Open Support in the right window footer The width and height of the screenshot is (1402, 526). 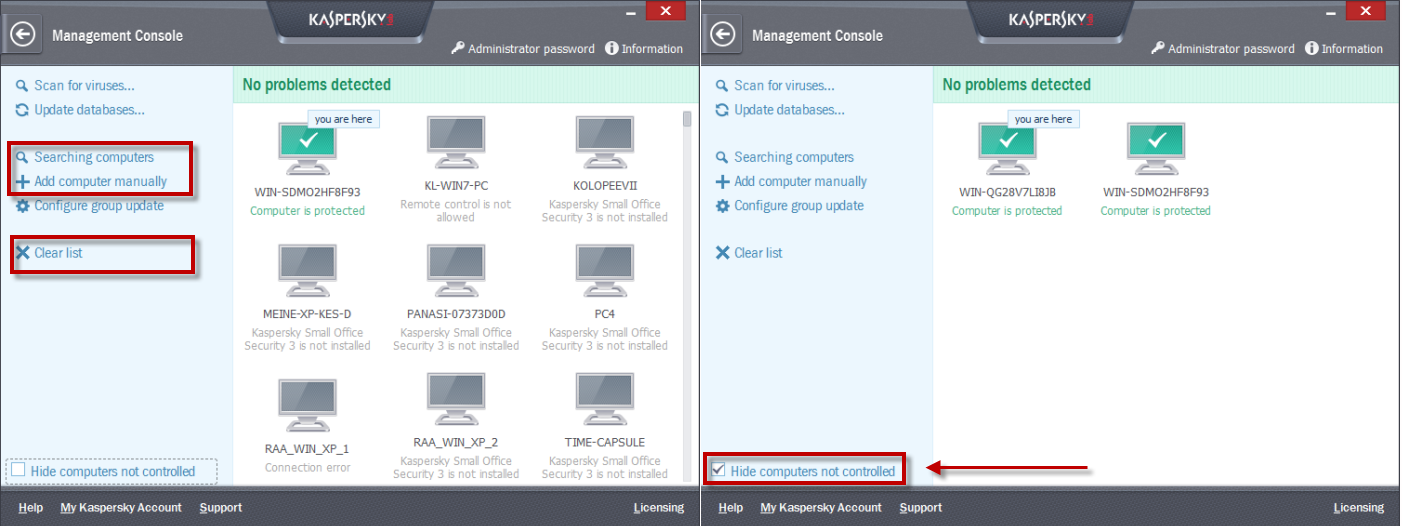920,508
